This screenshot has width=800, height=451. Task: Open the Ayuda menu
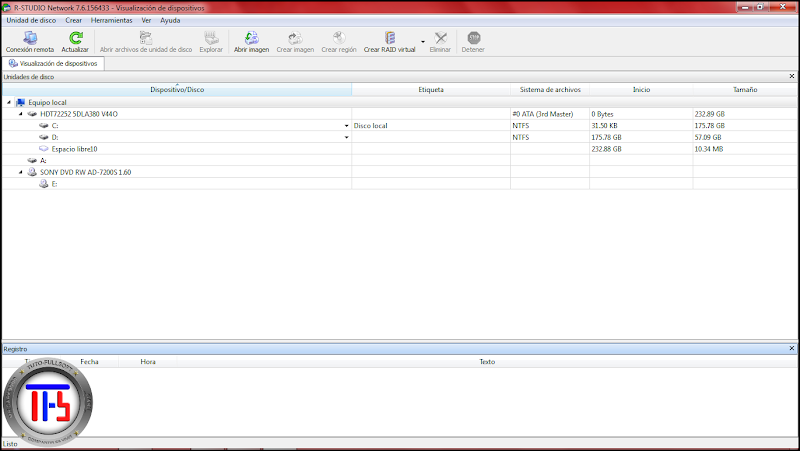170,20
